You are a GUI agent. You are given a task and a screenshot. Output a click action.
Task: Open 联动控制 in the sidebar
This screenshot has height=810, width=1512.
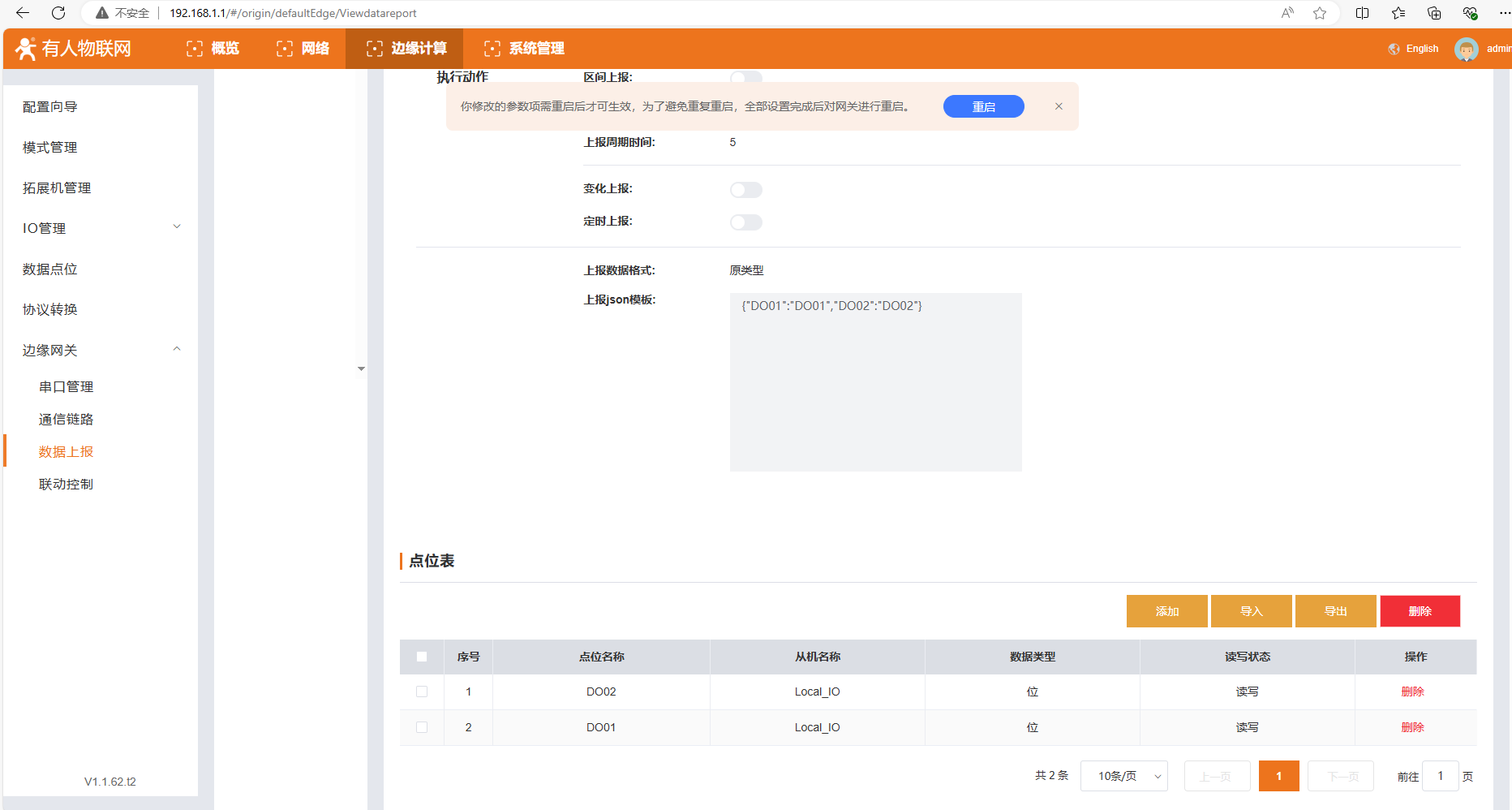pyautogui.click(x=66, y=484)
